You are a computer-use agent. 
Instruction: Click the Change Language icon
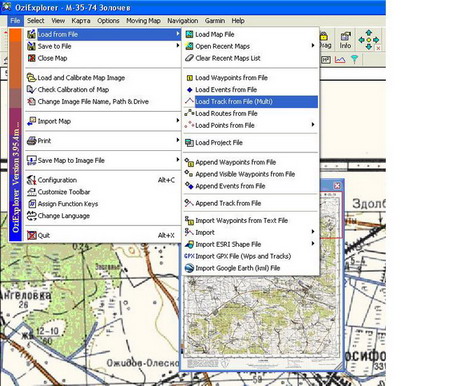pos(31,216)
